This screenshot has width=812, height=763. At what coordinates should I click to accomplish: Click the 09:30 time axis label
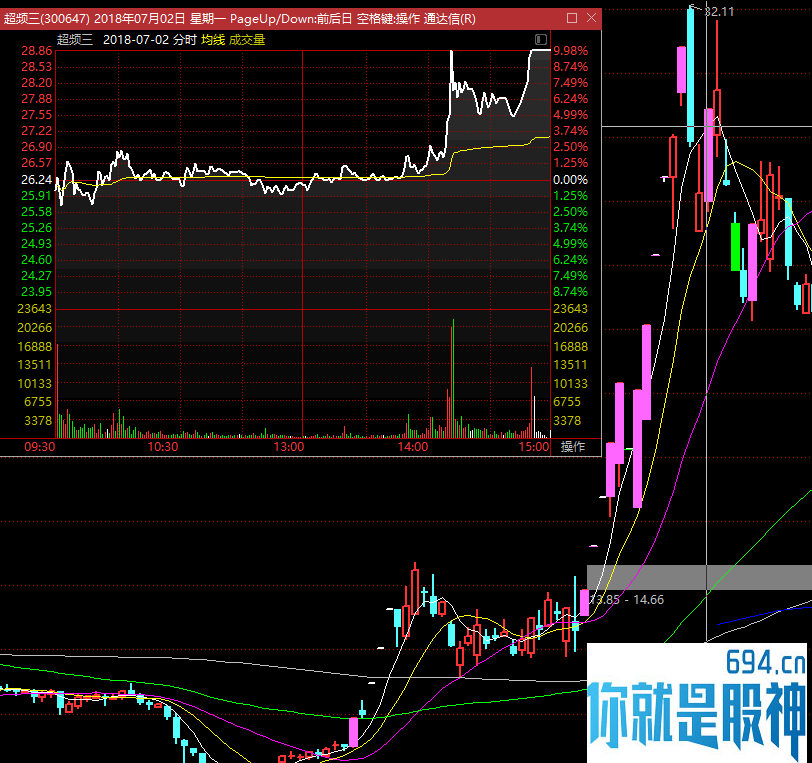39,447
